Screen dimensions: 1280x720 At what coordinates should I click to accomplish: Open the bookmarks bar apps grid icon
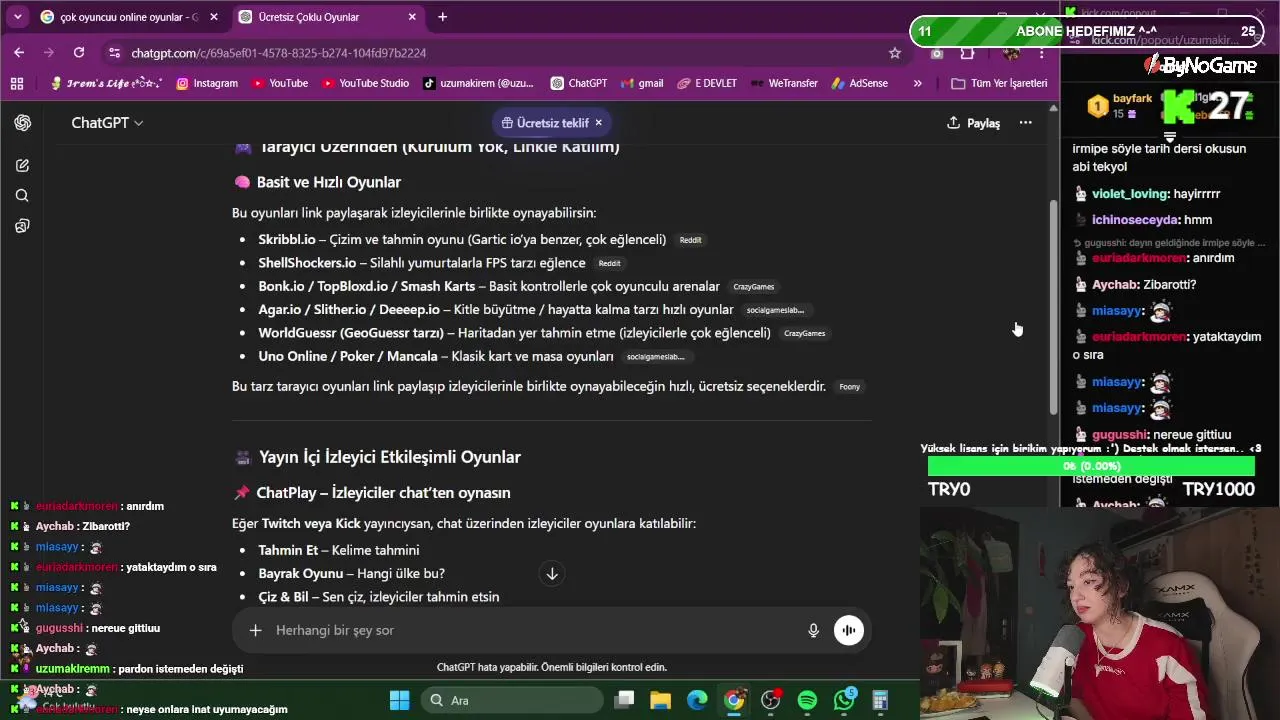[x=17, y=83]
